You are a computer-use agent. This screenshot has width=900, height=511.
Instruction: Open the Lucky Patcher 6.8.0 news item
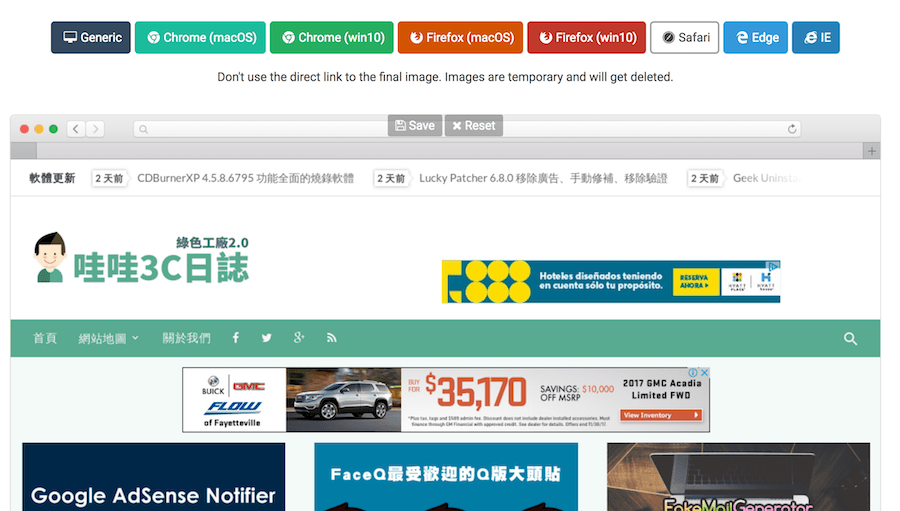[x=543, y=178]
